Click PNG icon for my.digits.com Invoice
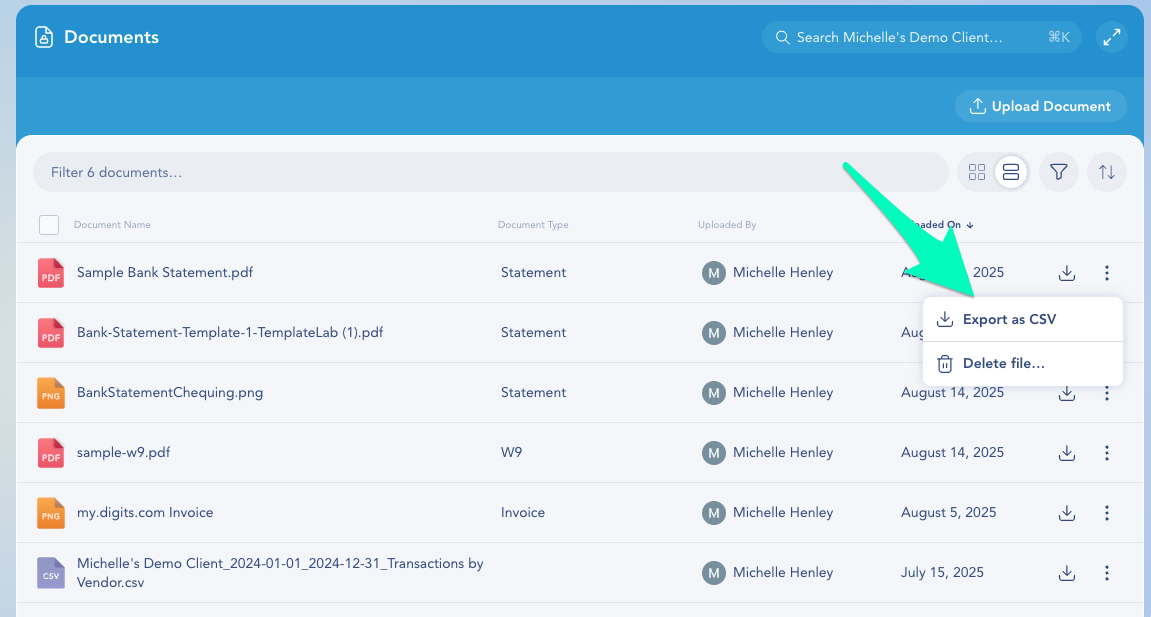The width and height of the screenshot is (1151, 617). (51, 513)
